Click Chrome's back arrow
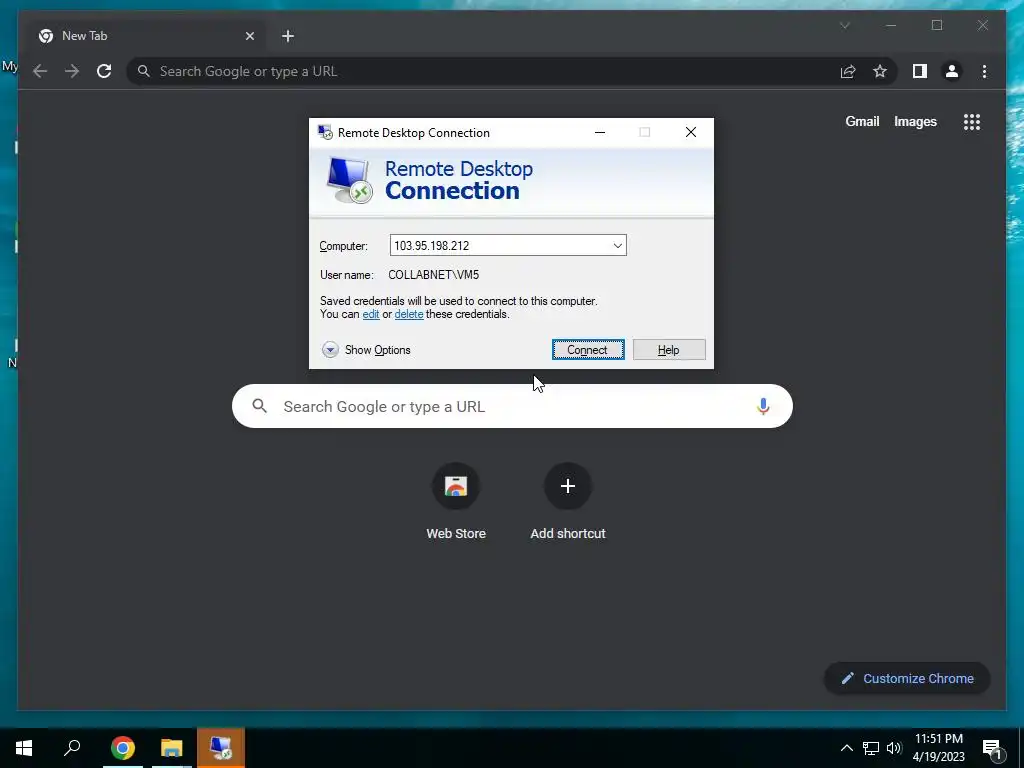 40,71
